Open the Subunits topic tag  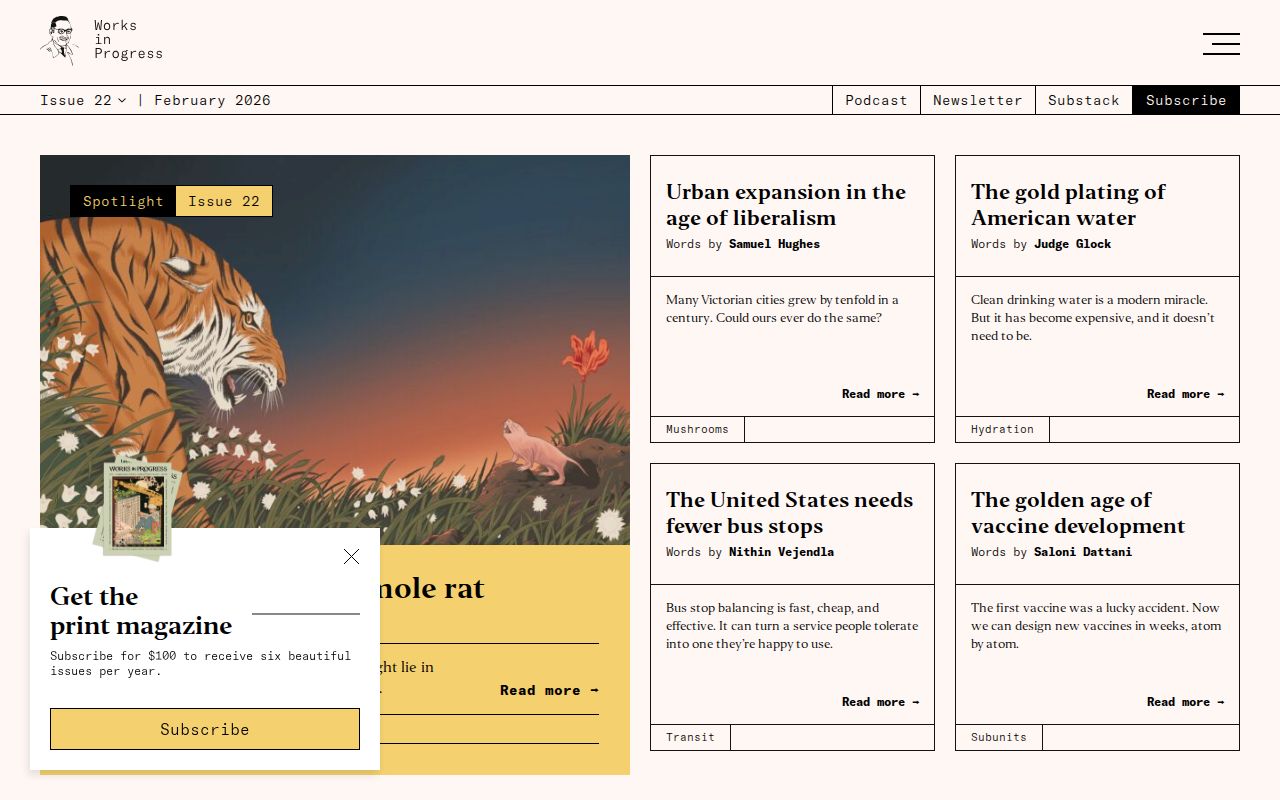pyautogui.click(x=998, y=737)
